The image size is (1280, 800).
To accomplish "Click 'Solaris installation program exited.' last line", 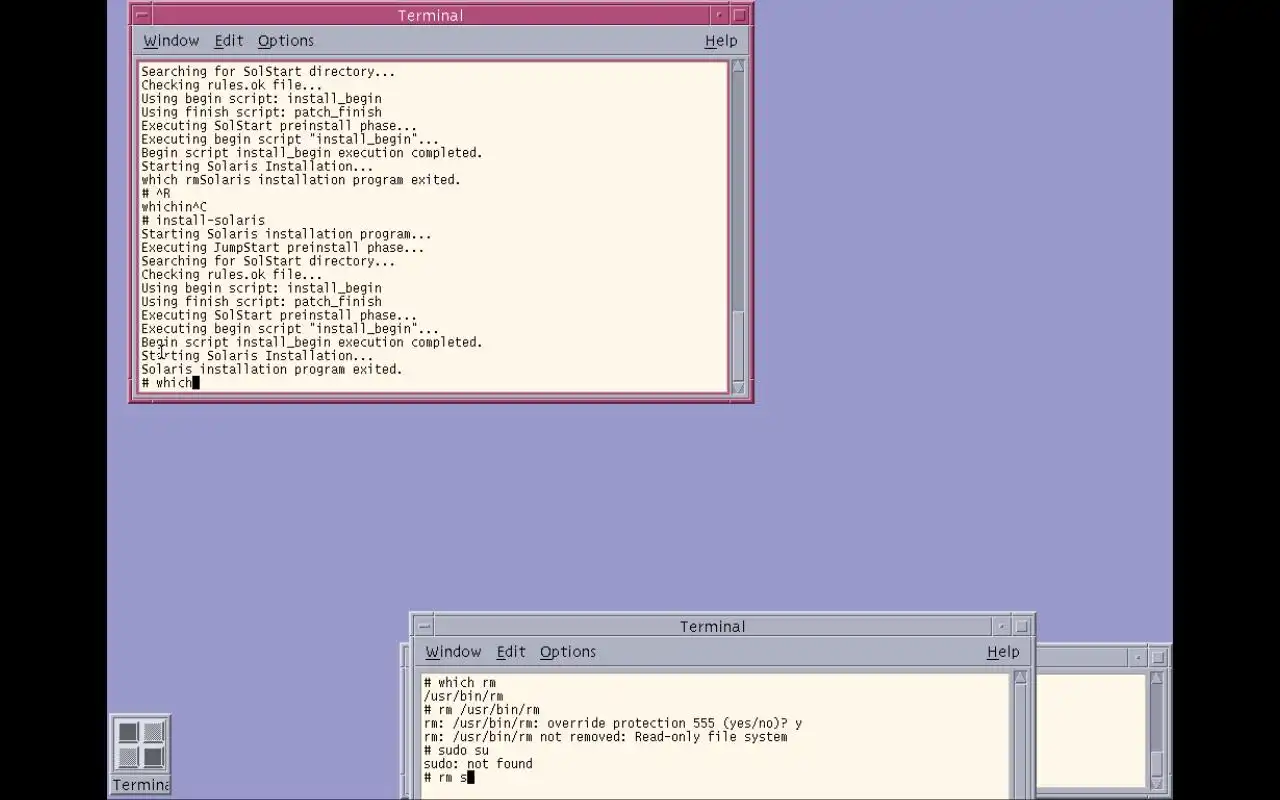I will pos(271,369).
